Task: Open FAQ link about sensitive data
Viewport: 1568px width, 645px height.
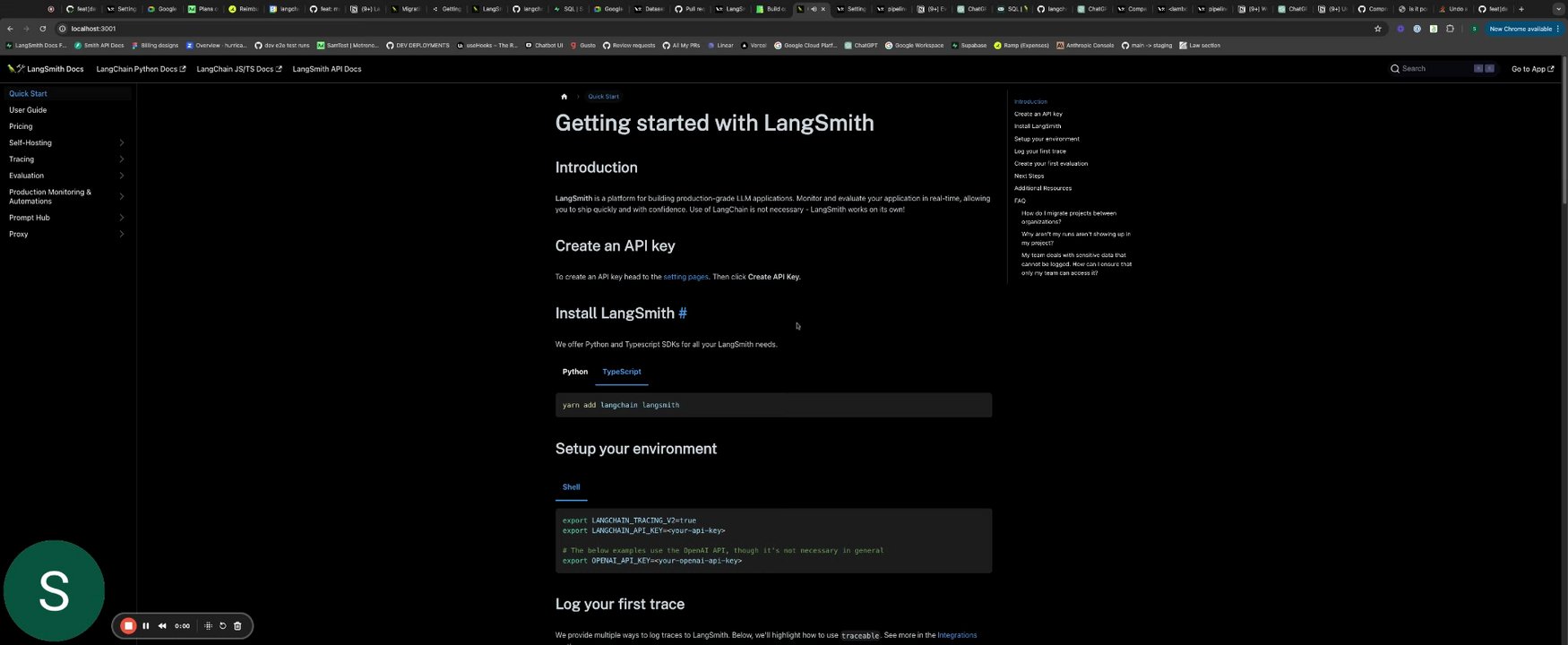Action: (x=1076, y=264)
